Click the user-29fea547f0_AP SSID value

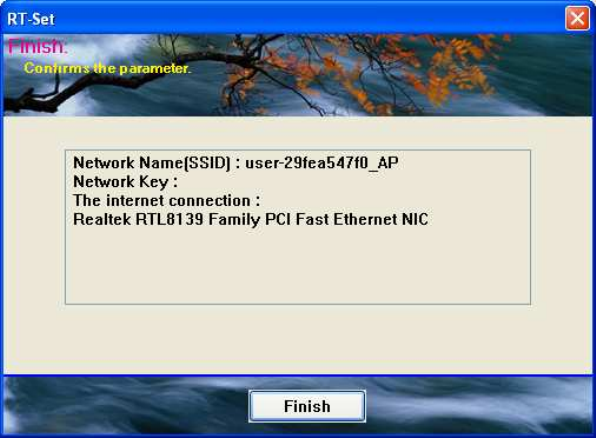point(322,163)
